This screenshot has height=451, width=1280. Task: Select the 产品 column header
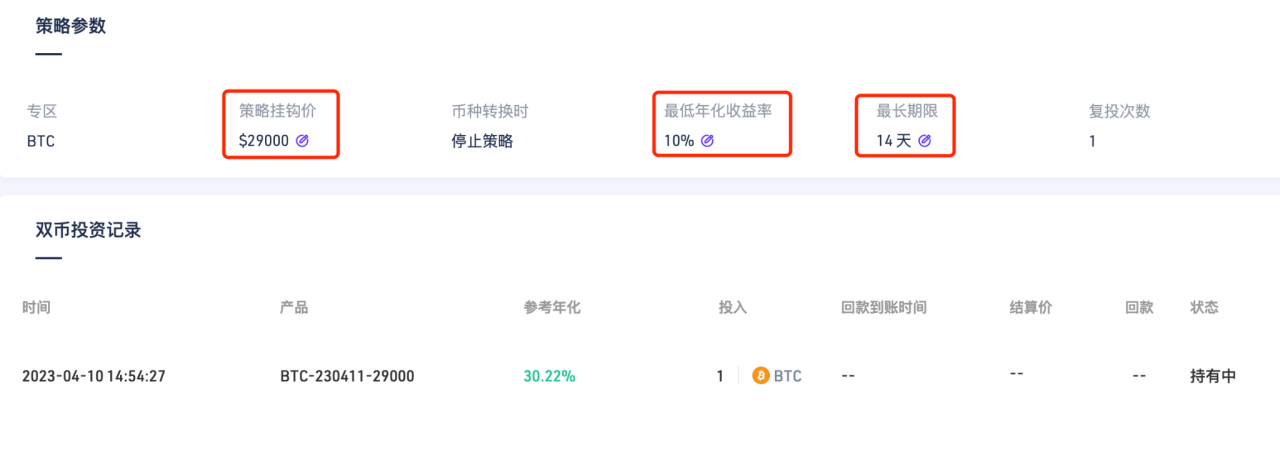click(x=294, y=307)
